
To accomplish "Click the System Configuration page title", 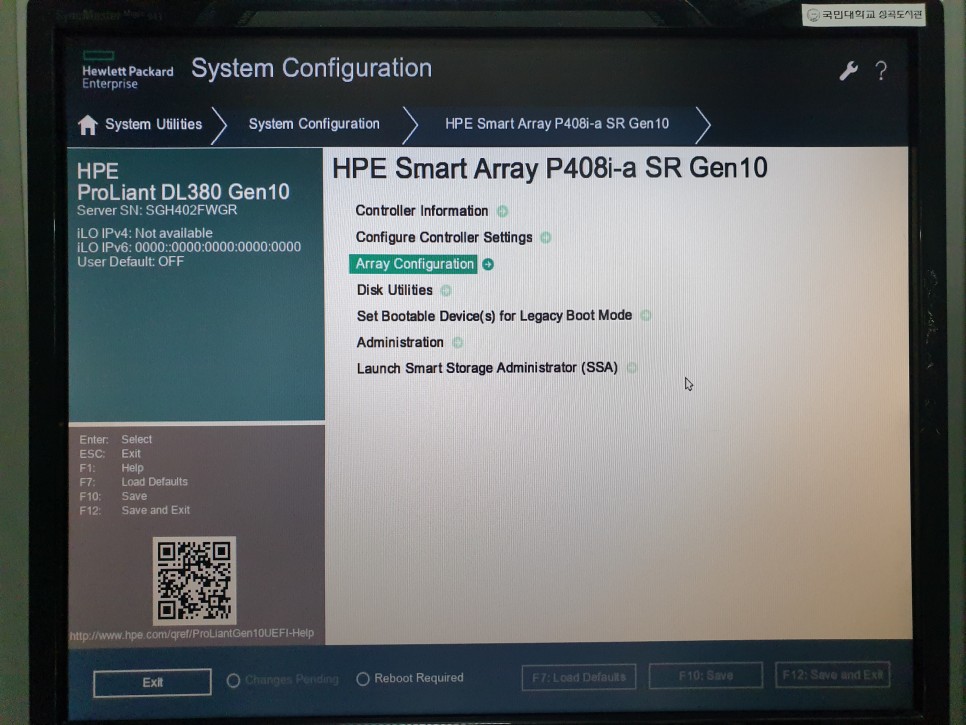I will coord(312,68).
